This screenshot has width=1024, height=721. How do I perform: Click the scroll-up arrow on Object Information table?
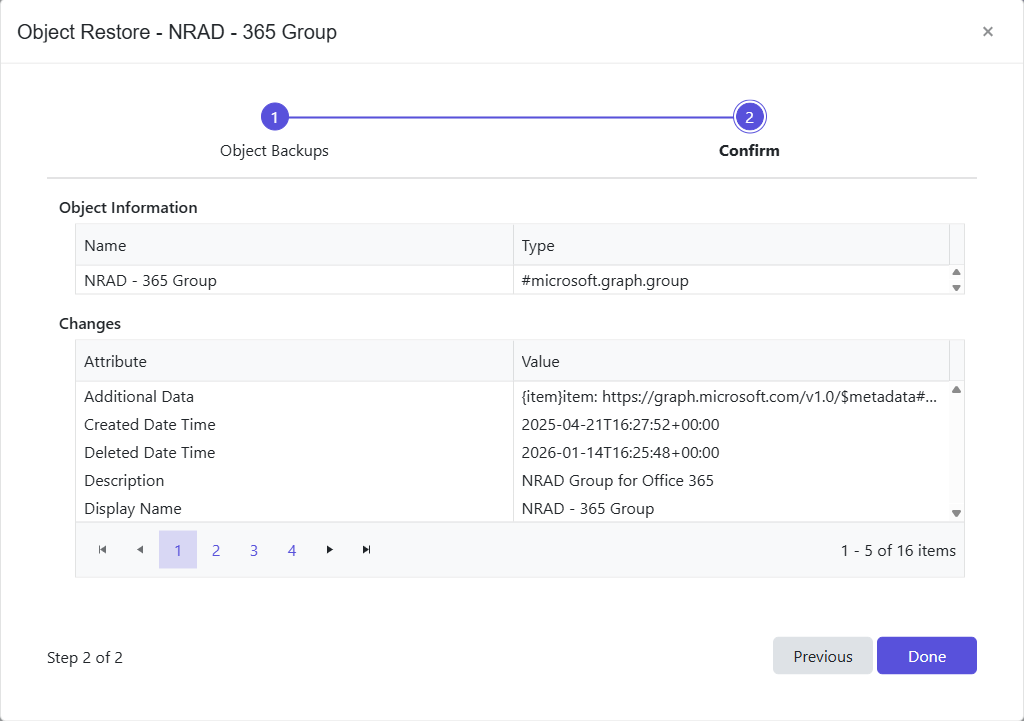click(x=955, y=272)
